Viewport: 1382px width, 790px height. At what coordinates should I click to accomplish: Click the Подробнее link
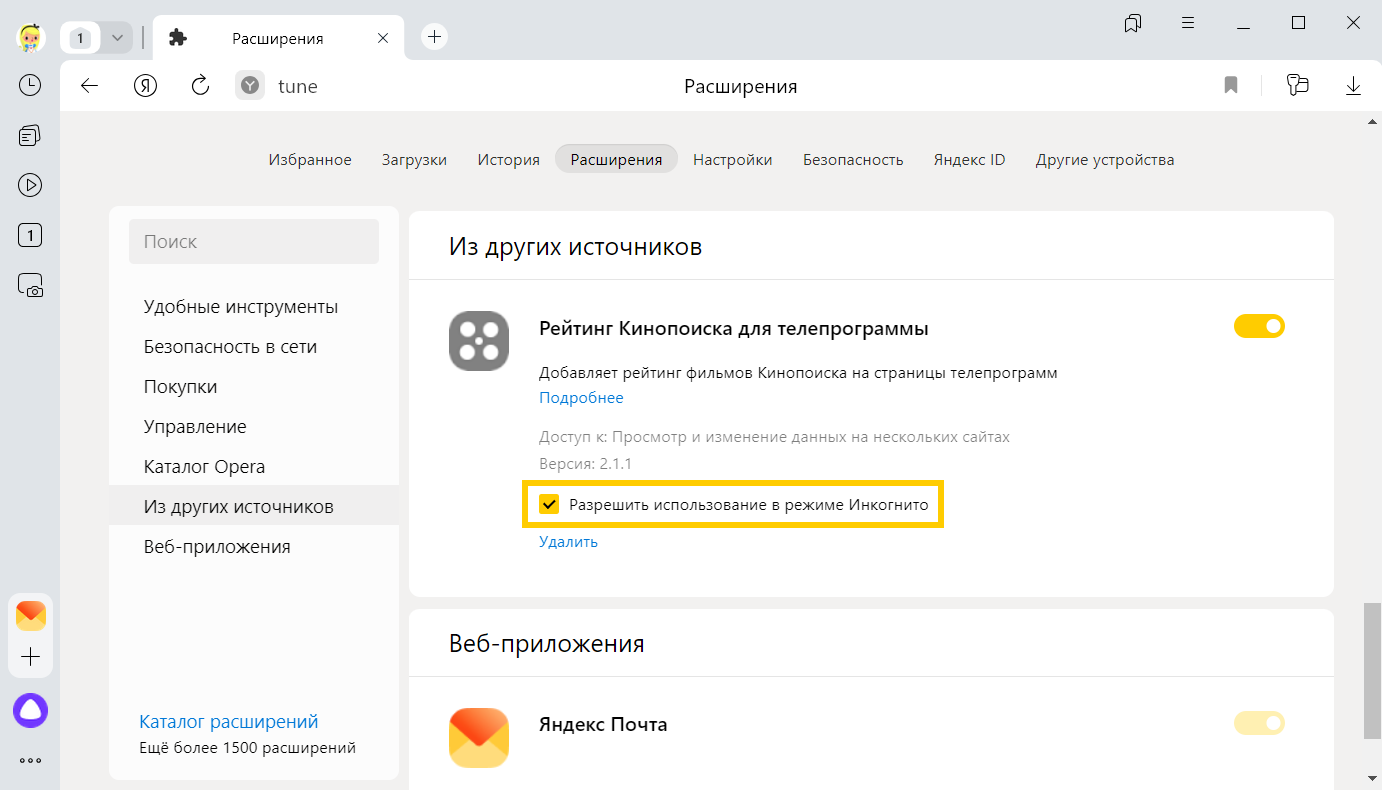[x=581, y=398]
